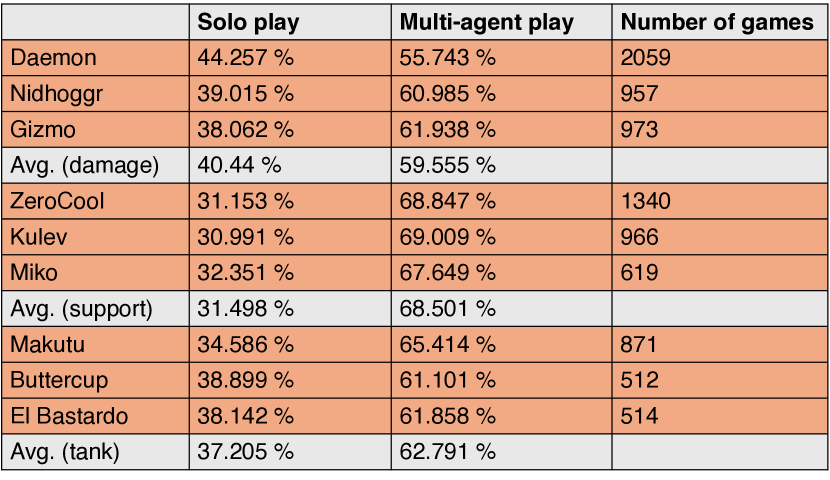The image size is (830, 480).
Task: Click the 69.009 % multi-agent value
Action: click(448, 237)
